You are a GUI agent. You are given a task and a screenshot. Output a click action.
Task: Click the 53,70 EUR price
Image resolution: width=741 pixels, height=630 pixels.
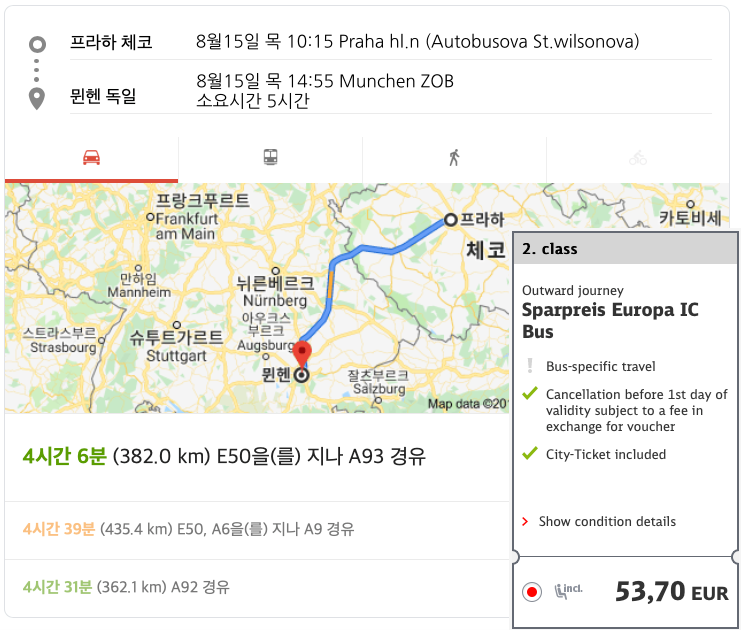tap(672, 592)
